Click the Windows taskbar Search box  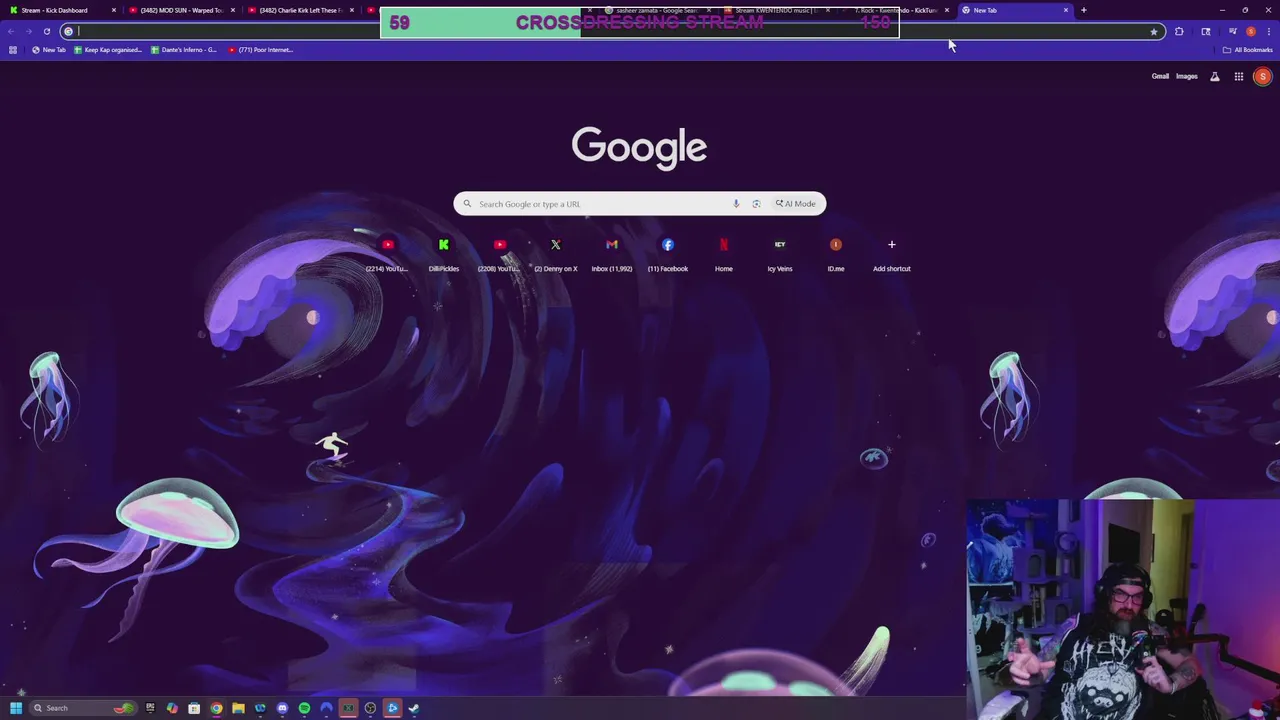[x=83, y=708]
